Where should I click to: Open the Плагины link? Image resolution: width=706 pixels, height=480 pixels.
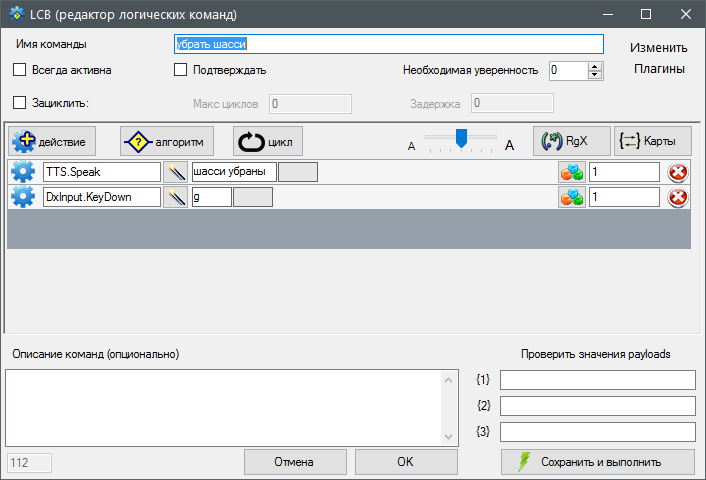click(659, 69)
